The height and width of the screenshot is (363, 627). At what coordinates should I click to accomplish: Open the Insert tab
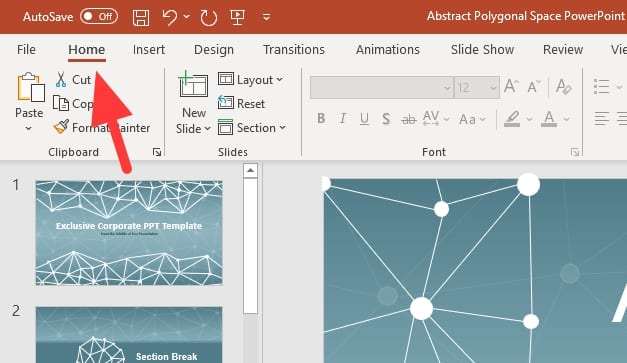pos(149,50)
